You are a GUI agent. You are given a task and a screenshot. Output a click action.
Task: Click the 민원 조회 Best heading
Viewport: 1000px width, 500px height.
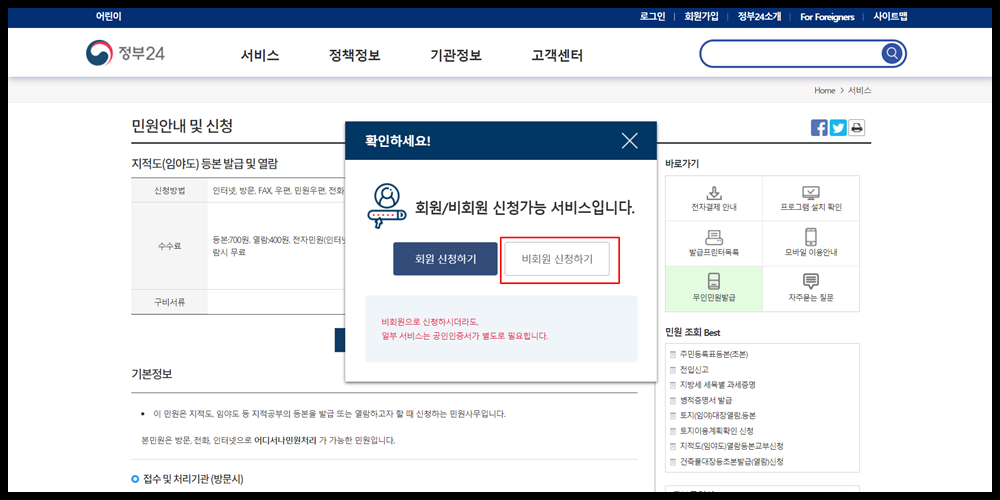pyautogui.click(x=693, y=332)
